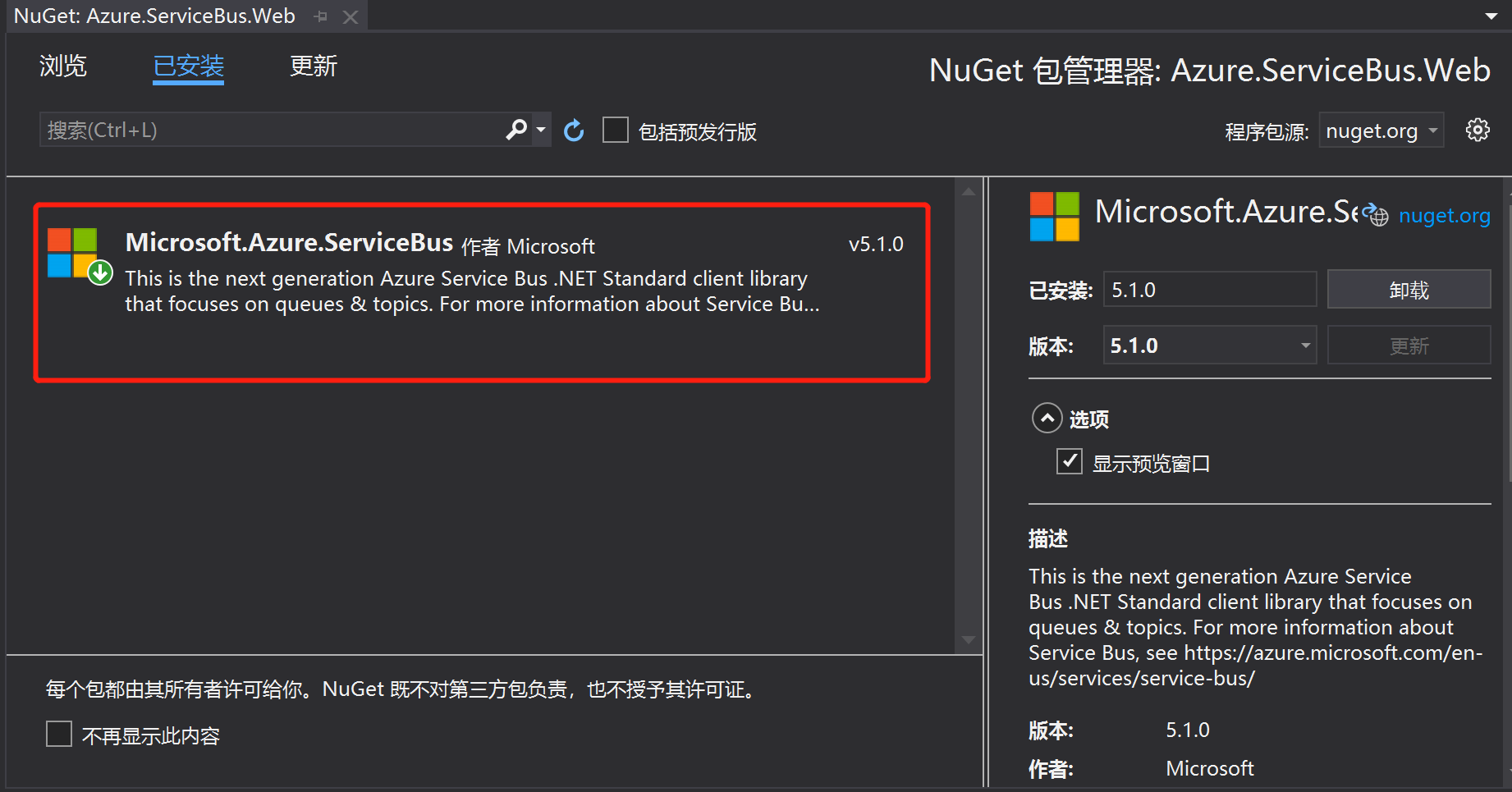Click the 描述 heading
Image resolution: width=1512 pixels, height=792 pixels.
point(1048,538)
